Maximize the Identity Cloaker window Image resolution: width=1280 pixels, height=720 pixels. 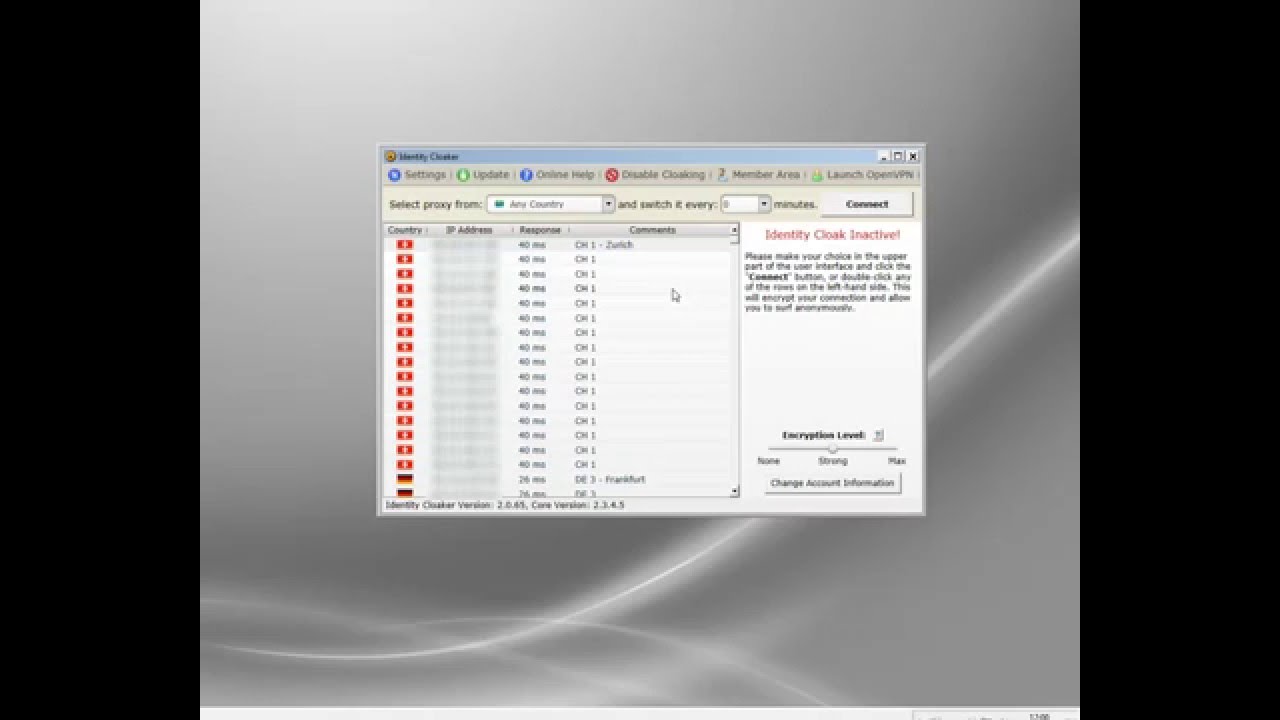(898, 156)
